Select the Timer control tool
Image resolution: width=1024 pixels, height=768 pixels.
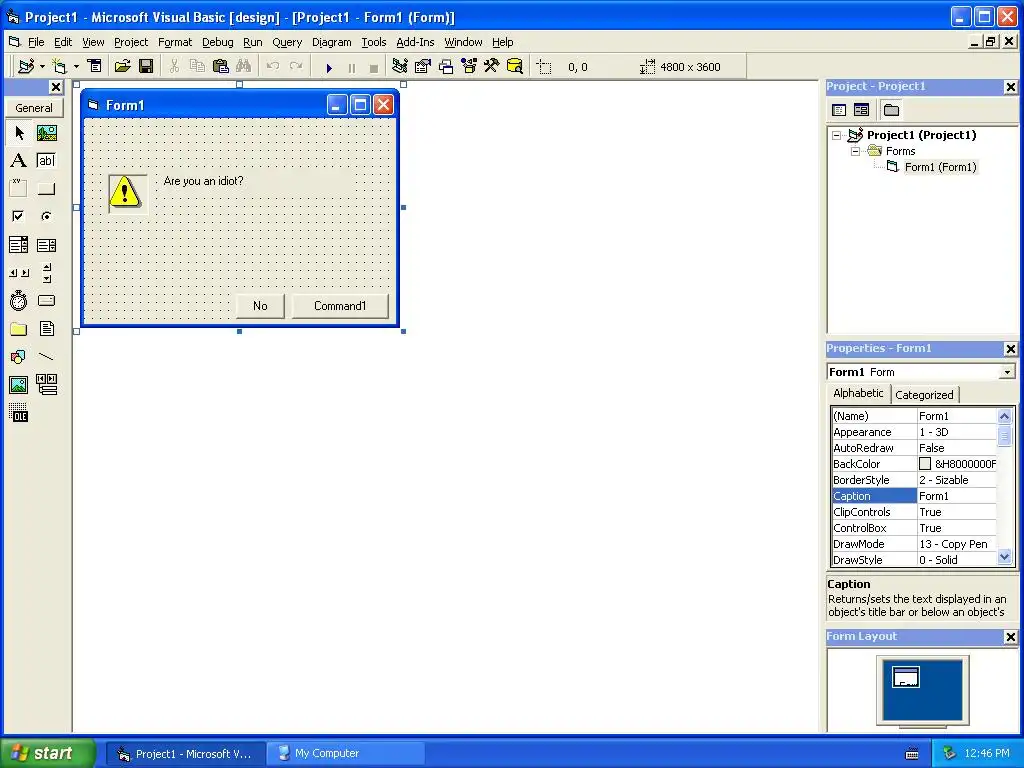coord(19,300)
